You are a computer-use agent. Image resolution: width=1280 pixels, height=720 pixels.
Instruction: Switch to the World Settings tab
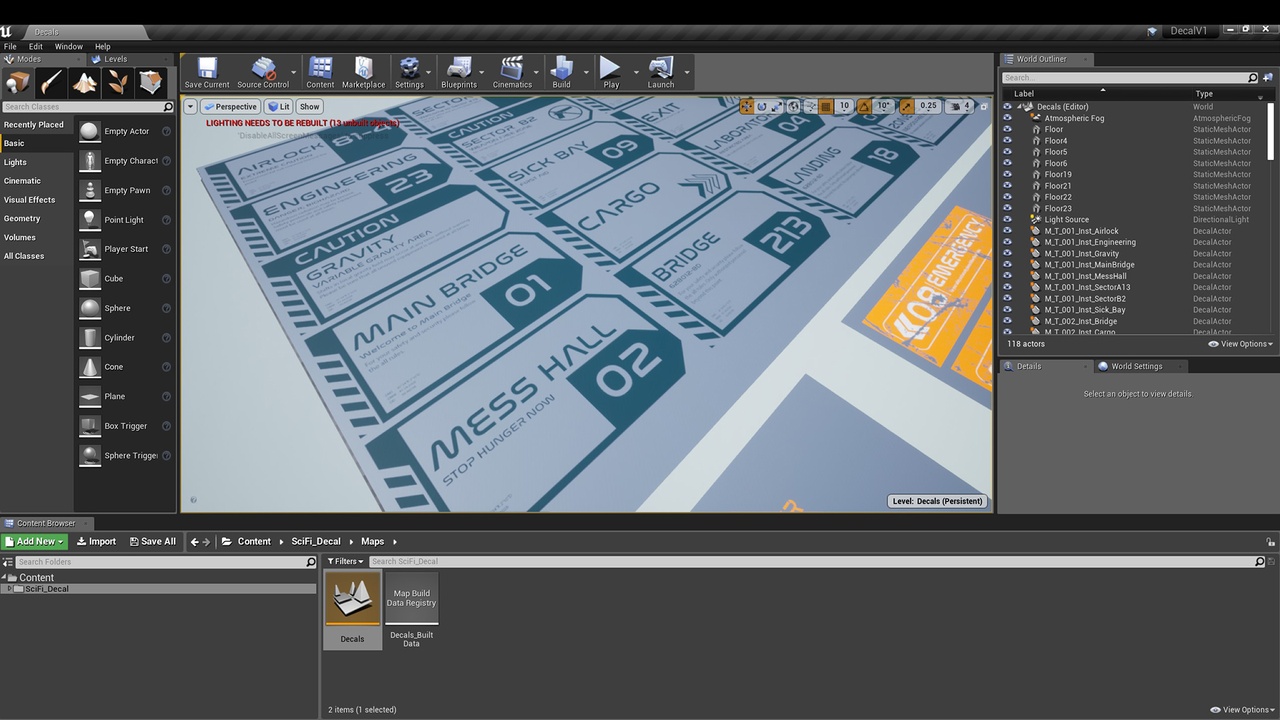point(1137,366)
